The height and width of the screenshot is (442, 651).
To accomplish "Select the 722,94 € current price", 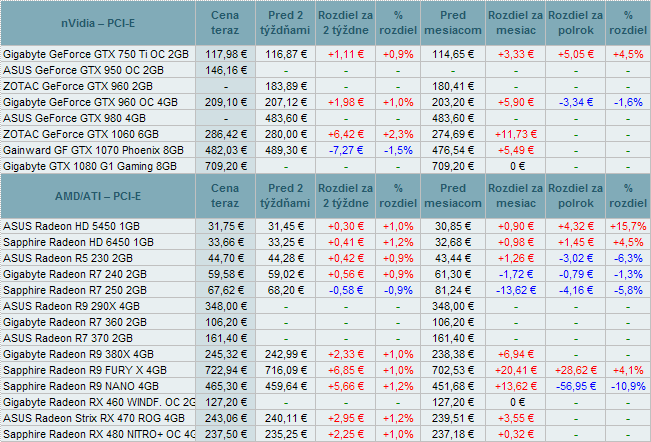I will [226, 370].
